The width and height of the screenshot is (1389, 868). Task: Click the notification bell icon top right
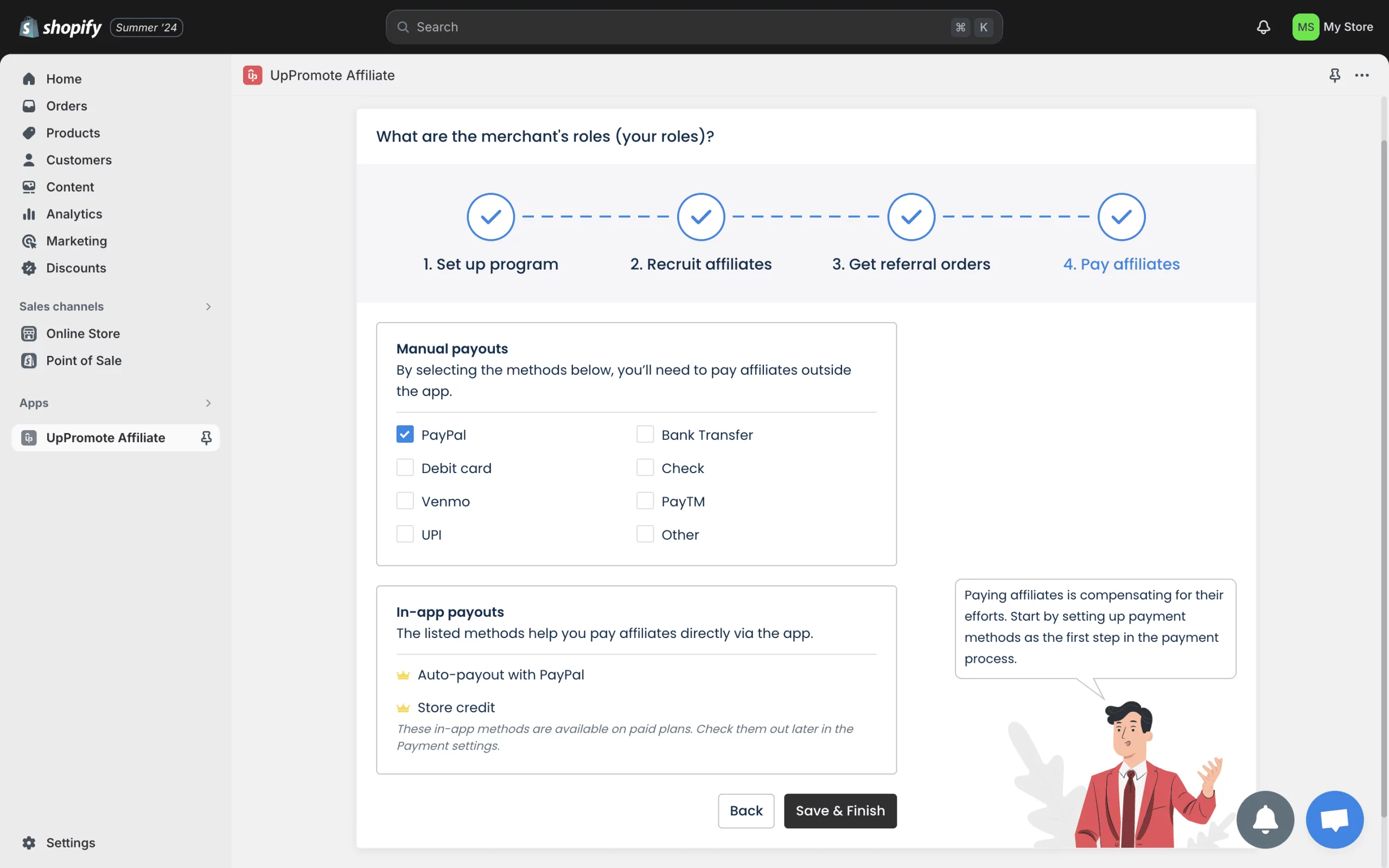1263,26
